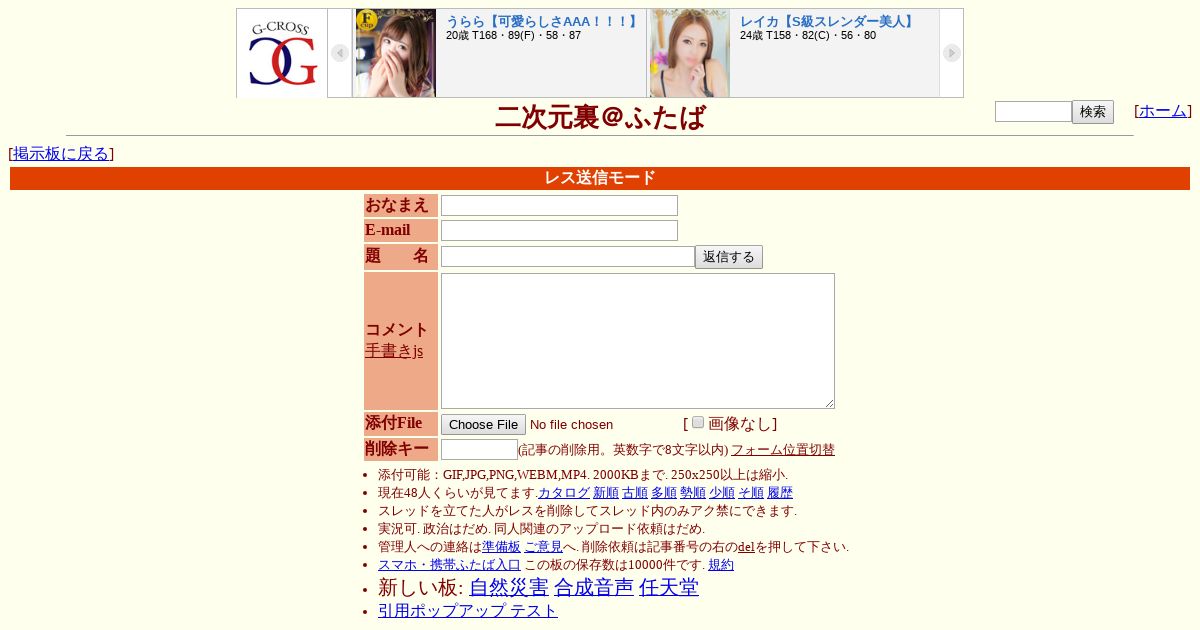
Task: Focus the E-mail input field
Action: pyautogui.click(x=559, y=230)
